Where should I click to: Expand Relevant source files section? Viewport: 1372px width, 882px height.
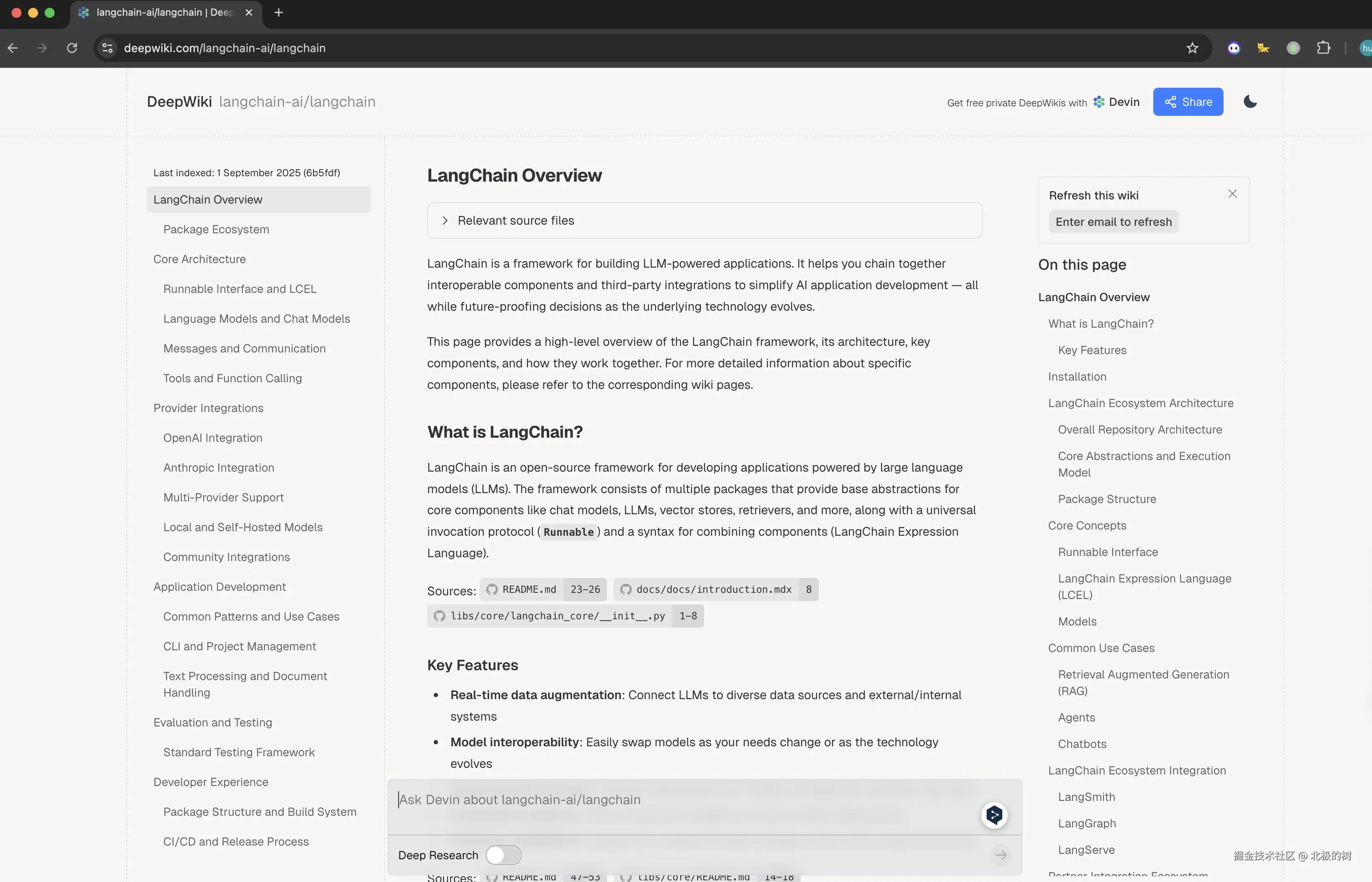point(515,220)
